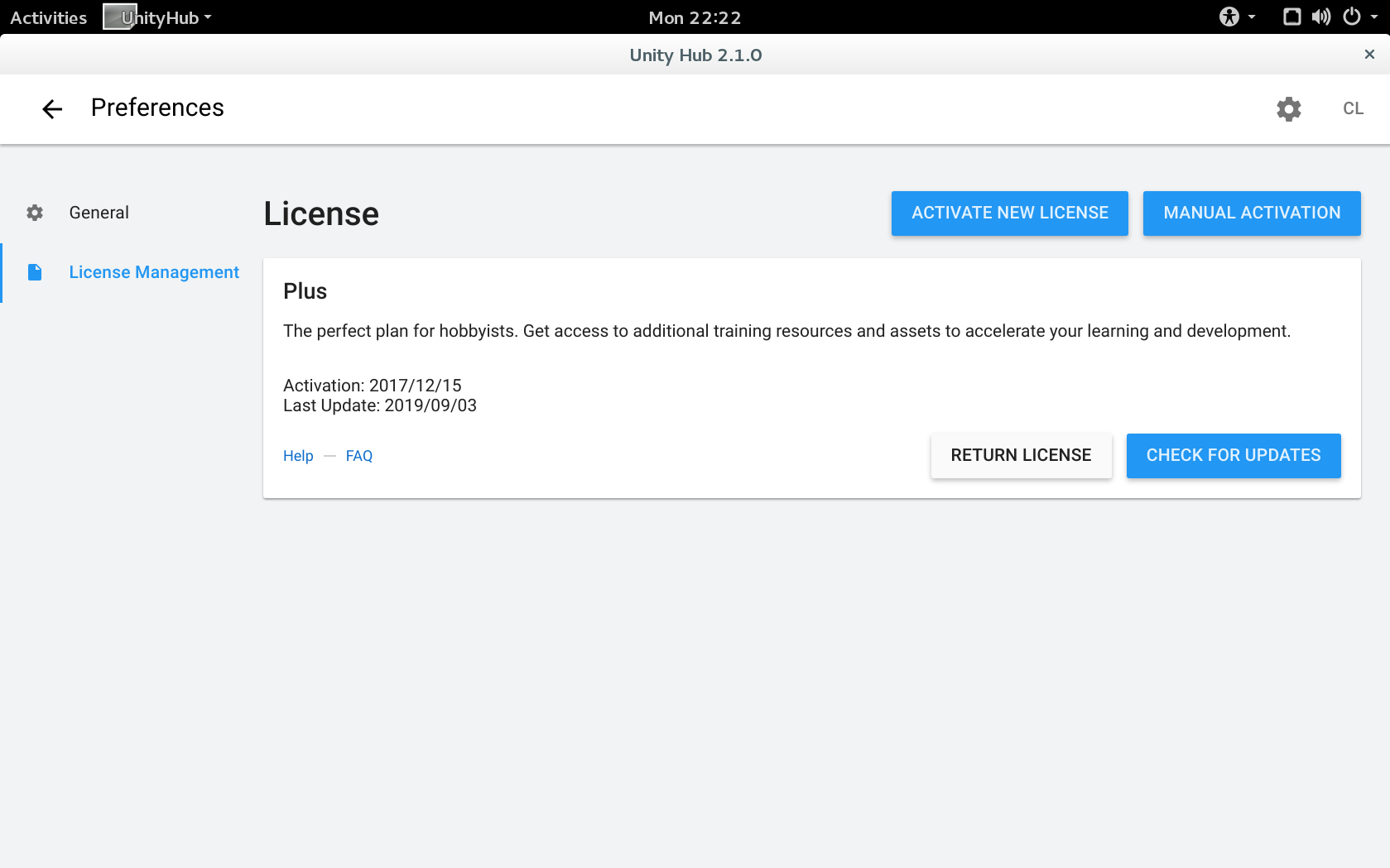Viewport: 1390px width, 868px height.
Task: Open the volume control in system tray
Action: (x=1321, y=17)
